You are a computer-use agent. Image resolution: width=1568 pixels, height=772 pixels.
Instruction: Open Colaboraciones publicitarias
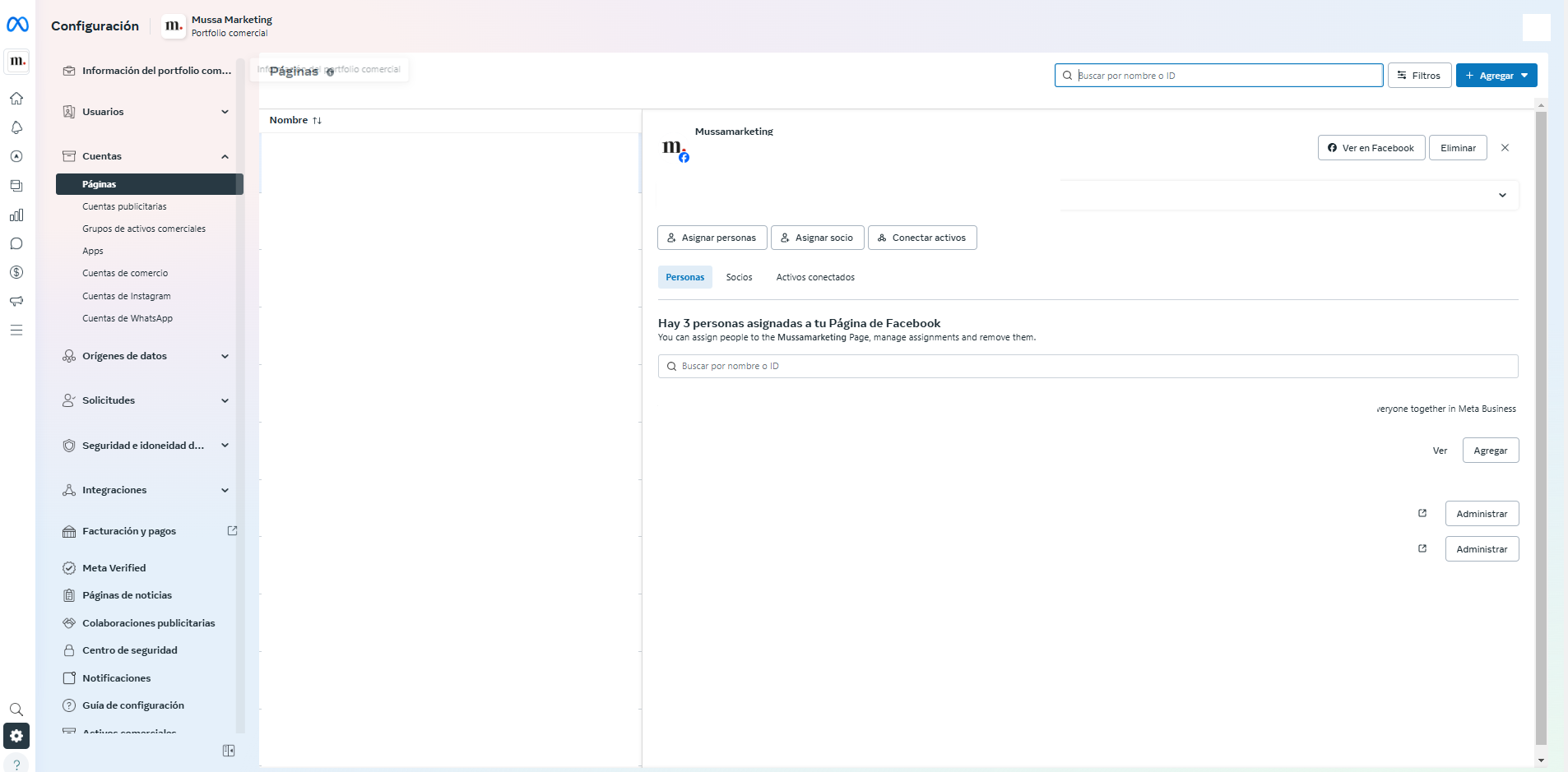139,623
